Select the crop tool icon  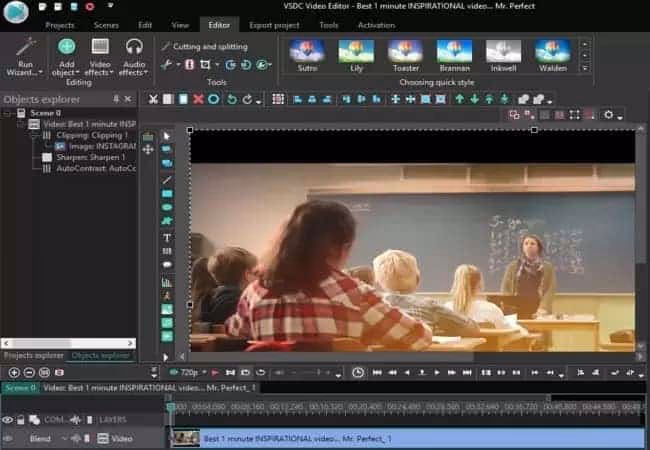[x=205, y=65]
